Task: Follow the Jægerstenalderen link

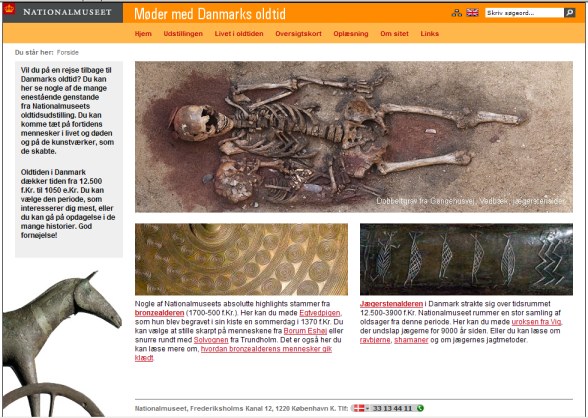Action: pos(391,304)
